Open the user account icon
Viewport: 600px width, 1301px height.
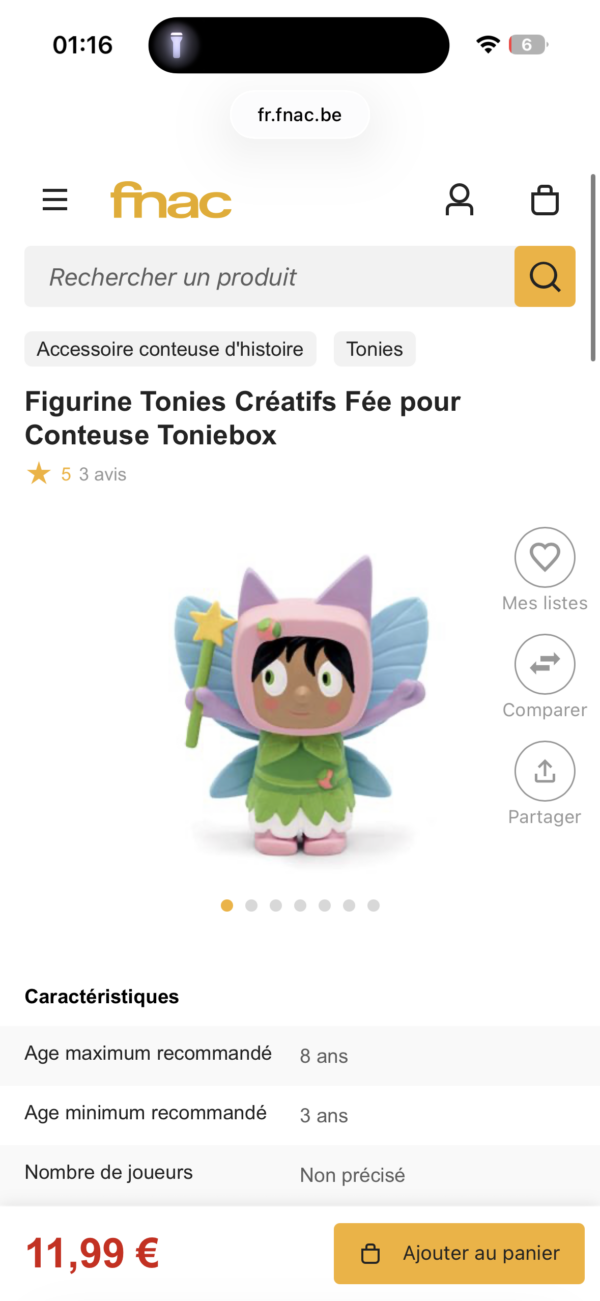[x=459, y=199]
